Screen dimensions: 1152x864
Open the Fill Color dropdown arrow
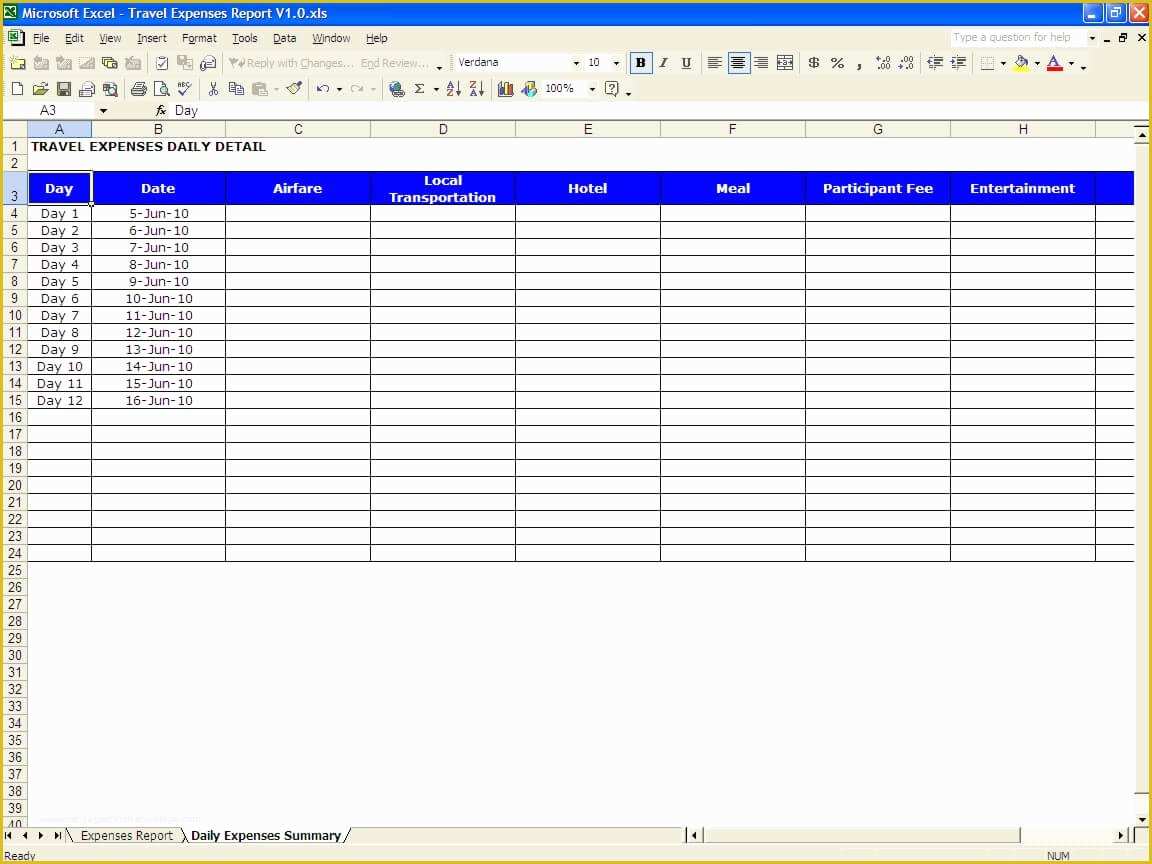[x=1037, y=63]
